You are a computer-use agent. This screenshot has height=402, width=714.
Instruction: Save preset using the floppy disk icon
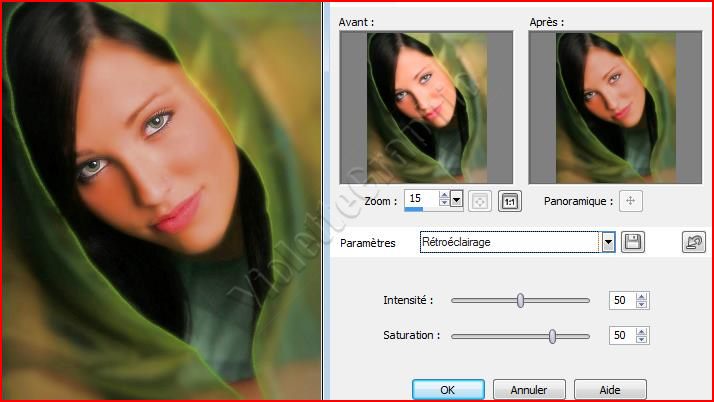[x=632, y=242]
